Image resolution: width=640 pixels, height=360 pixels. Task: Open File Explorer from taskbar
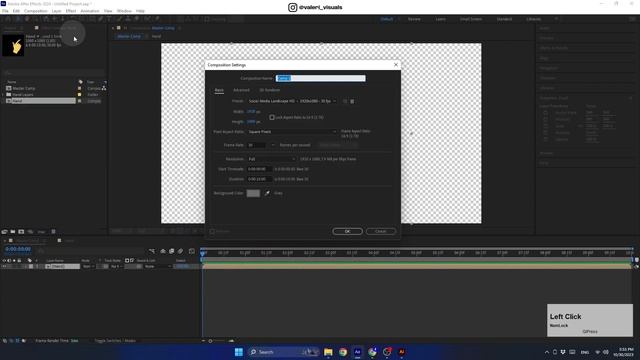click(x=328, y=352)
